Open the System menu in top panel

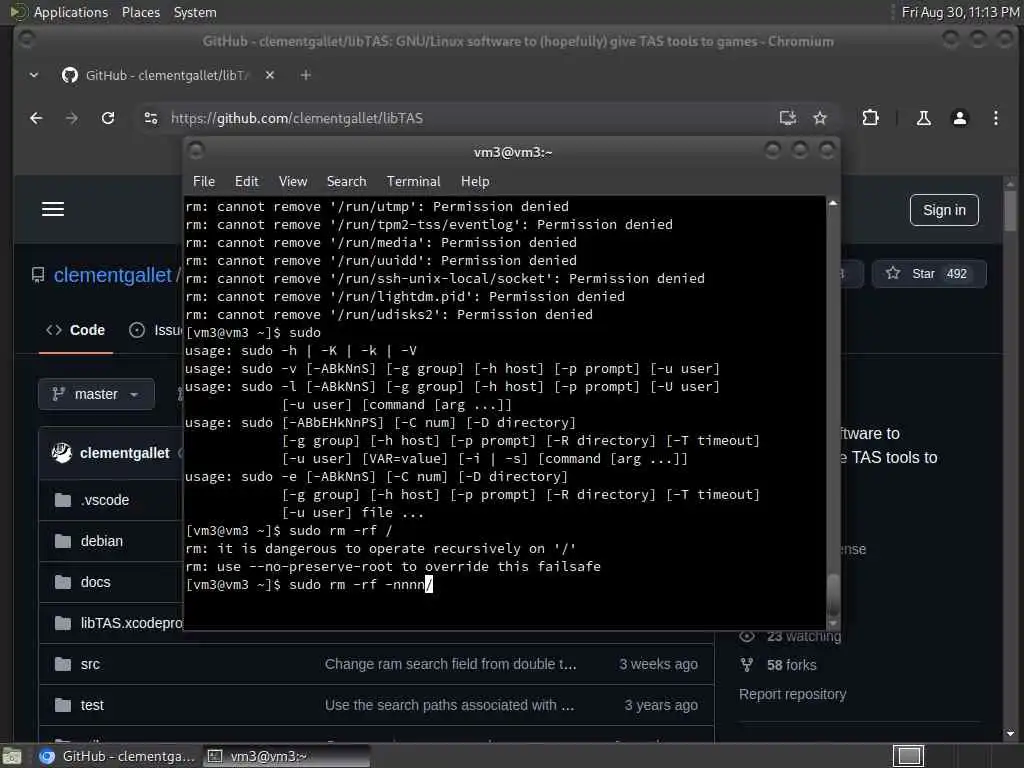coord(195,12)
